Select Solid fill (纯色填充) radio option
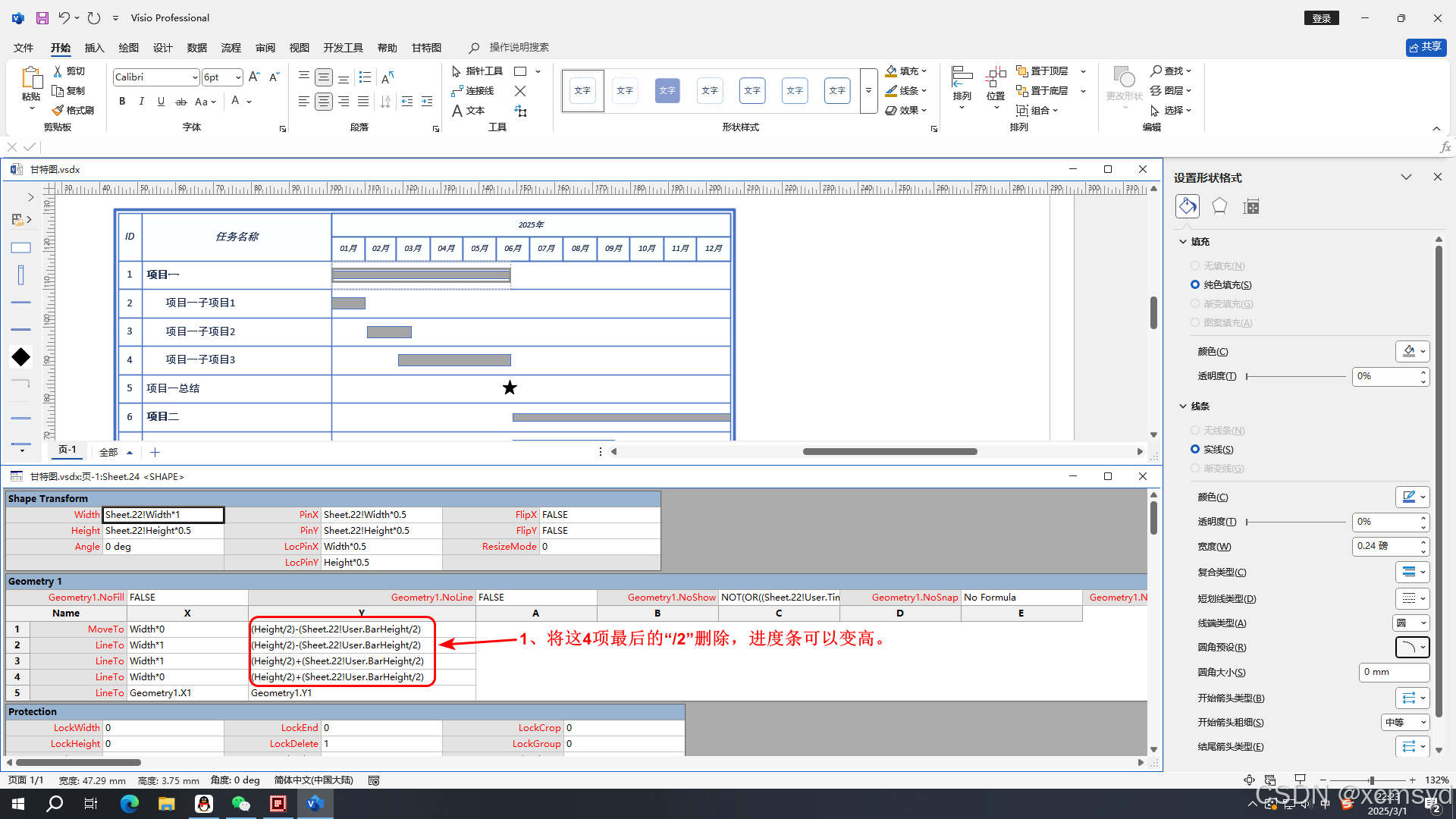The height and width of the screenshot is (819, 1456). coord(1195,284)
